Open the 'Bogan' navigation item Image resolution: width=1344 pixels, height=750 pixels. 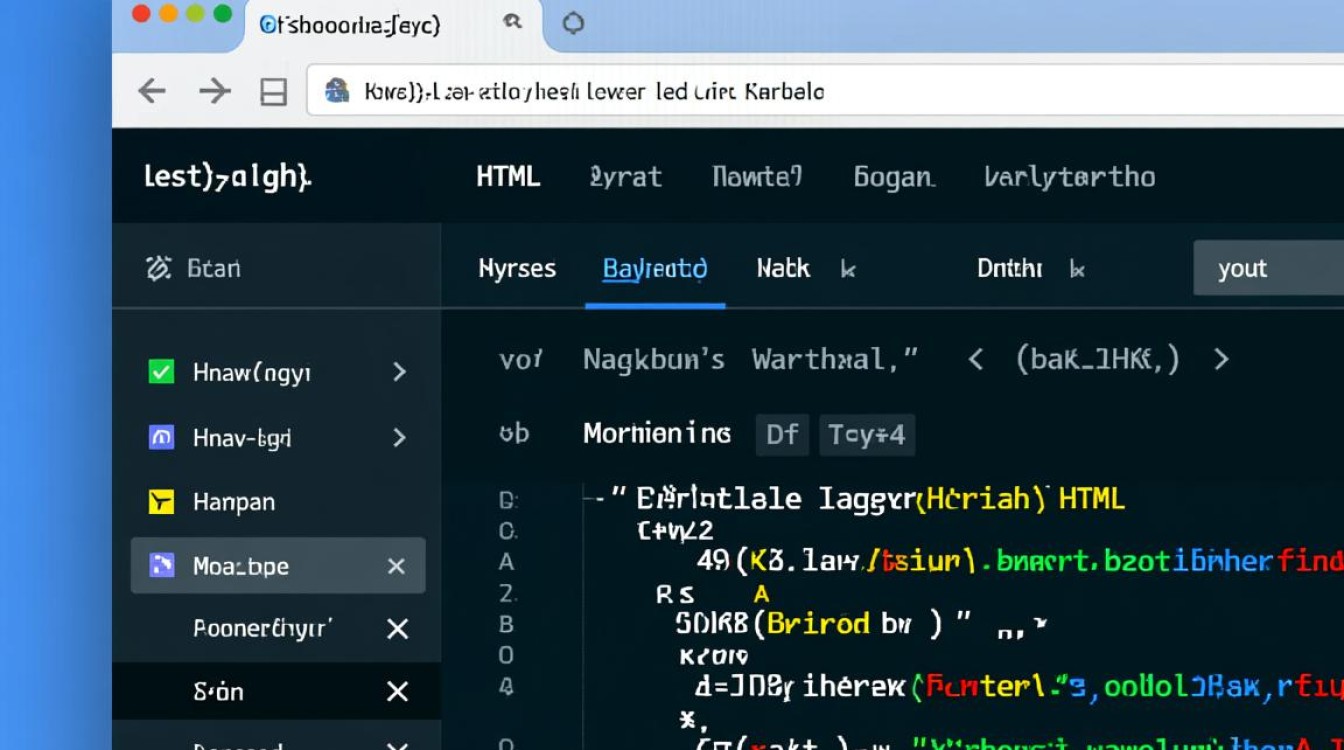(x=894, y=177)
